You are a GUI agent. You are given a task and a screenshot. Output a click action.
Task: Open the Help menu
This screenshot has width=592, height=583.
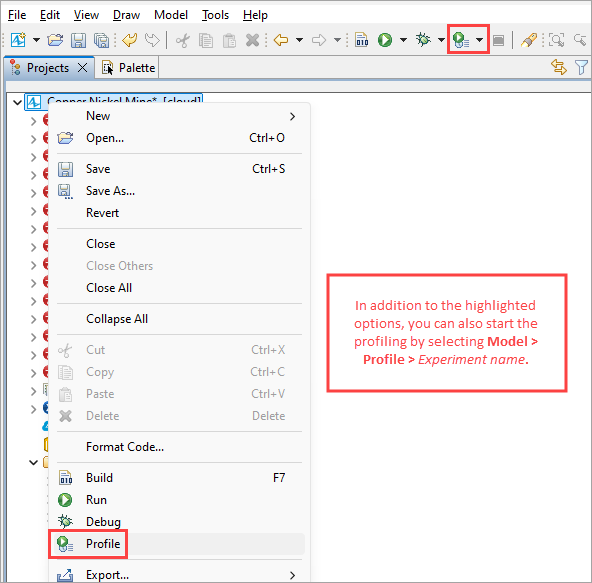pyautogui.click(x=255, y=15)
